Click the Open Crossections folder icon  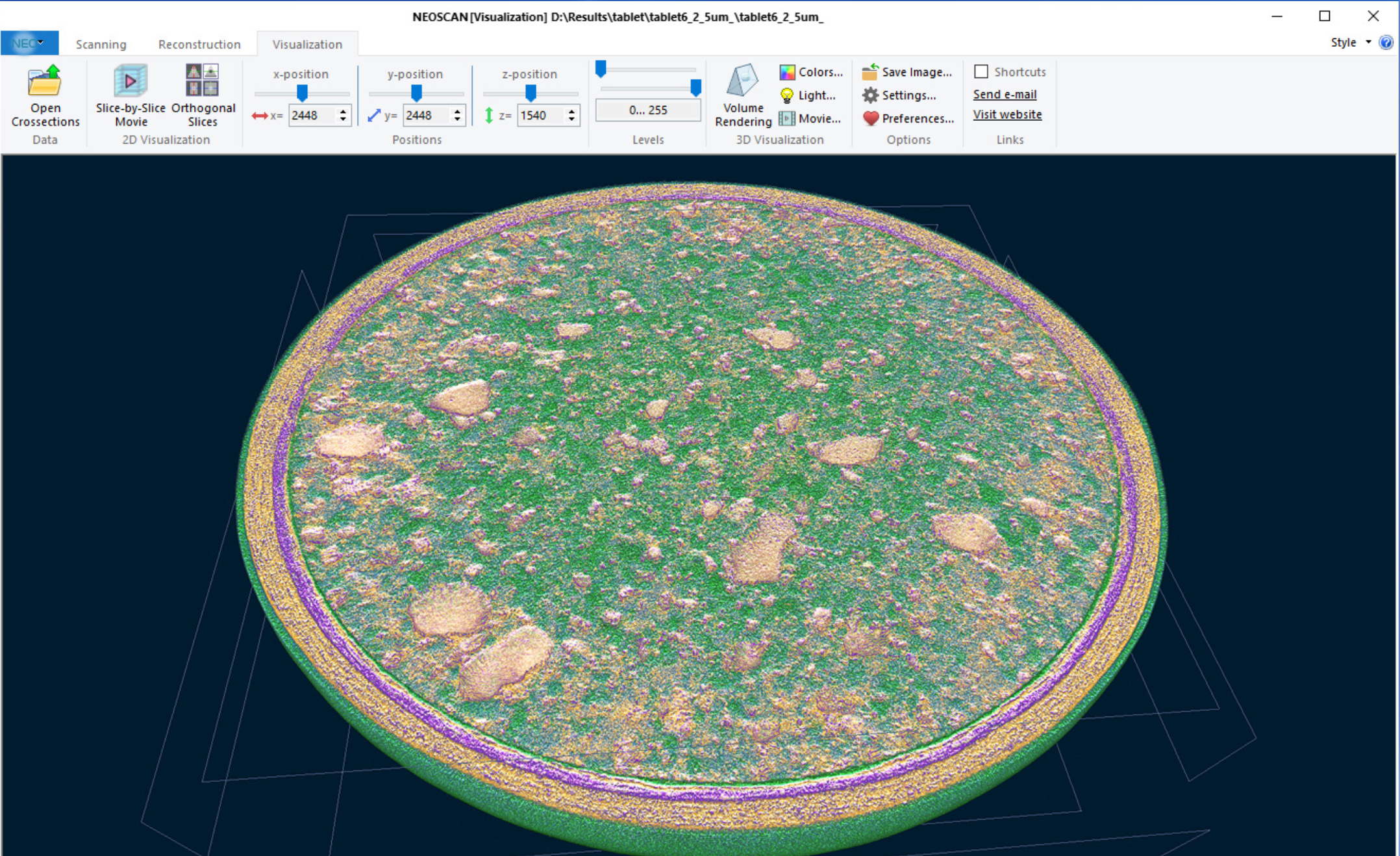coord(44,82)
